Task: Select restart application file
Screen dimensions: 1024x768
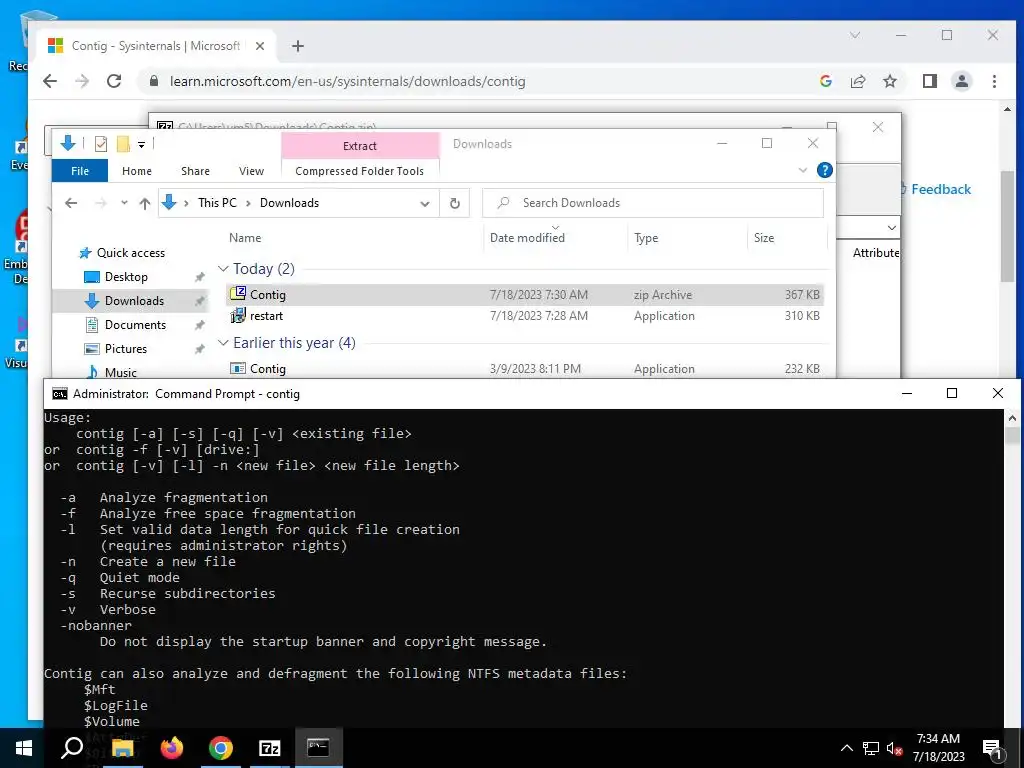Action: [524, 316]
